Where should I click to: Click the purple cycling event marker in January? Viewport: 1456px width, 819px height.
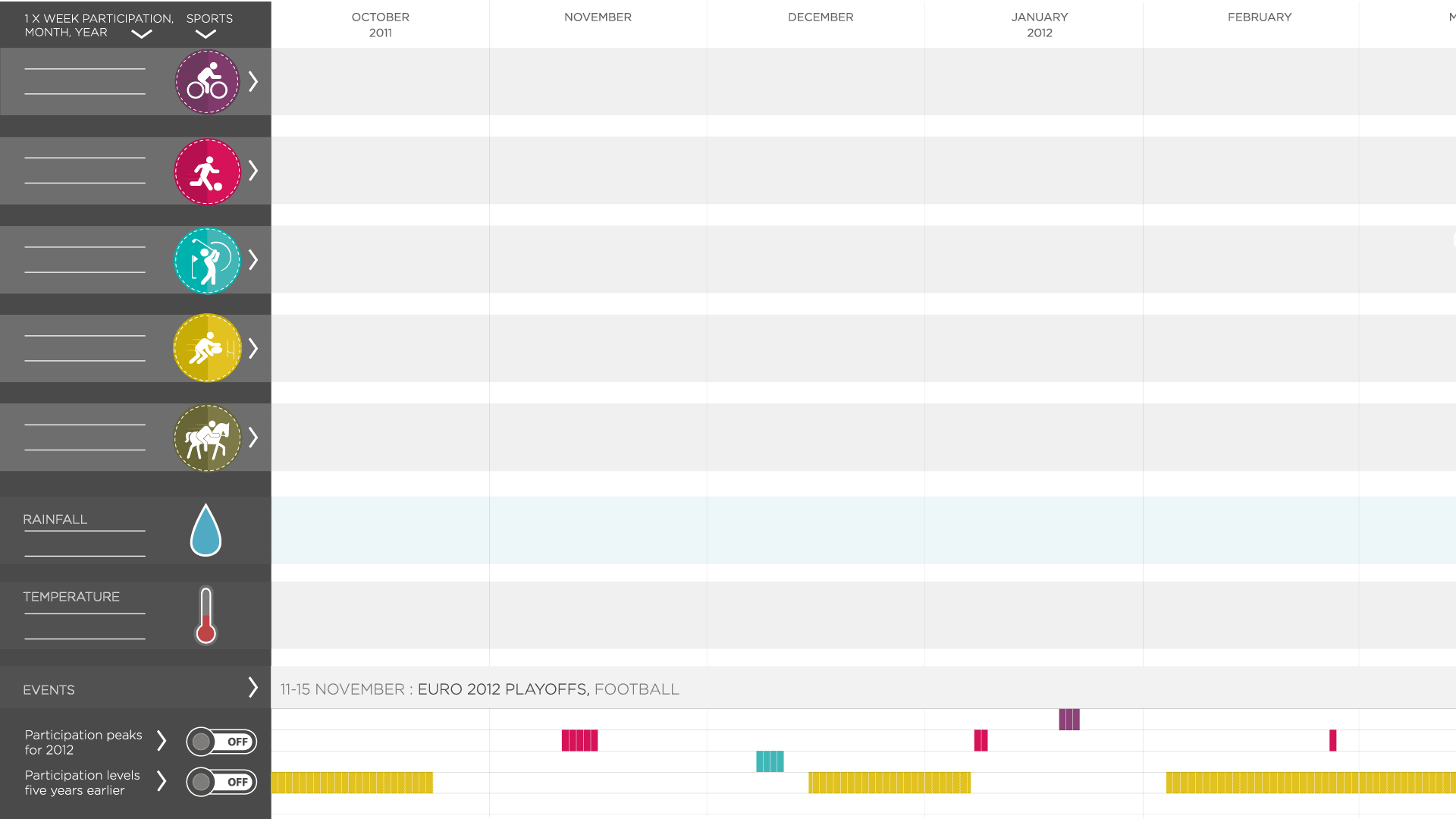tap(1068, 720)
